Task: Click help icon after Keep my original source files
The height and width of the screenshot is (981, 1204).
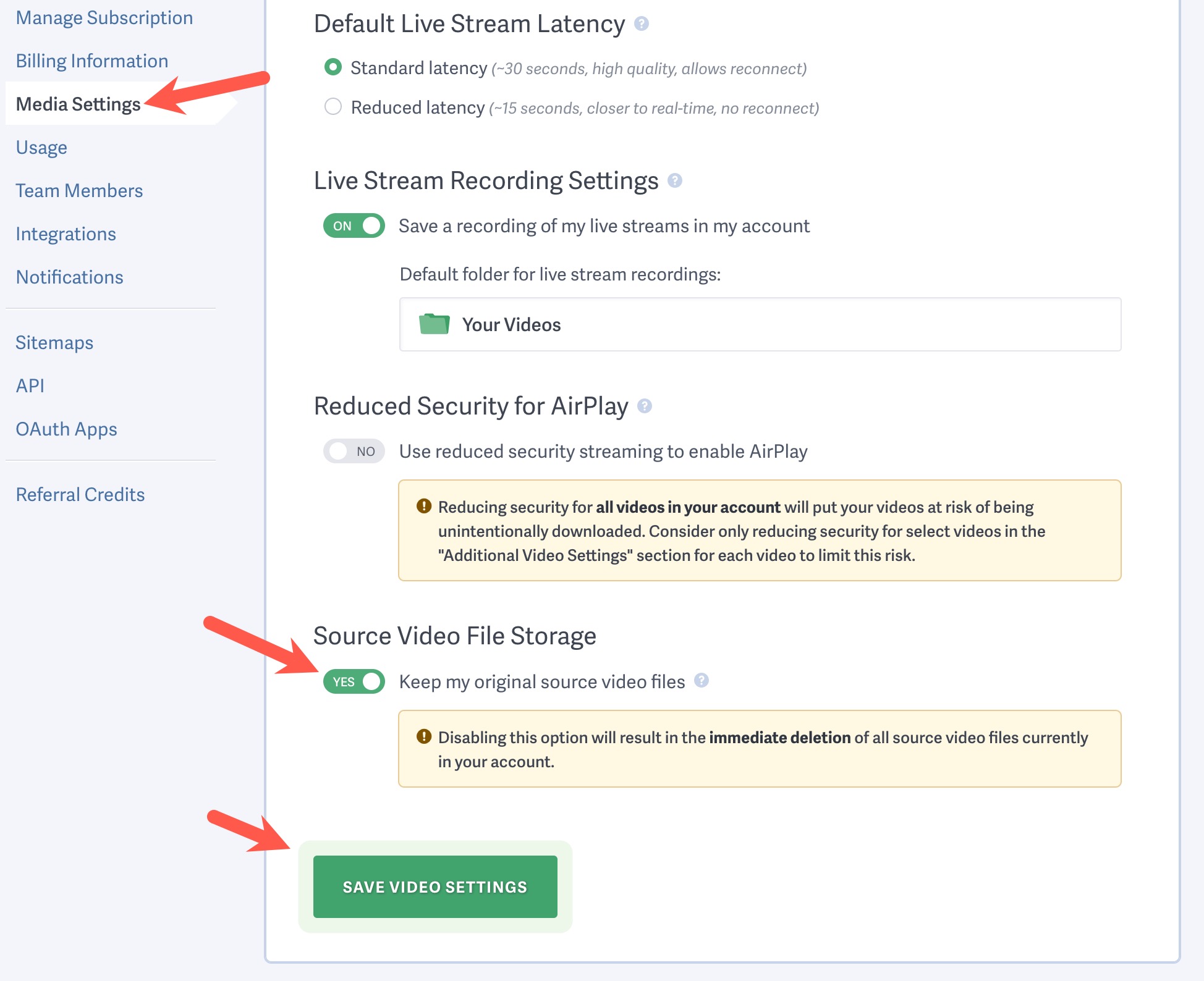Action: point(701,680)
